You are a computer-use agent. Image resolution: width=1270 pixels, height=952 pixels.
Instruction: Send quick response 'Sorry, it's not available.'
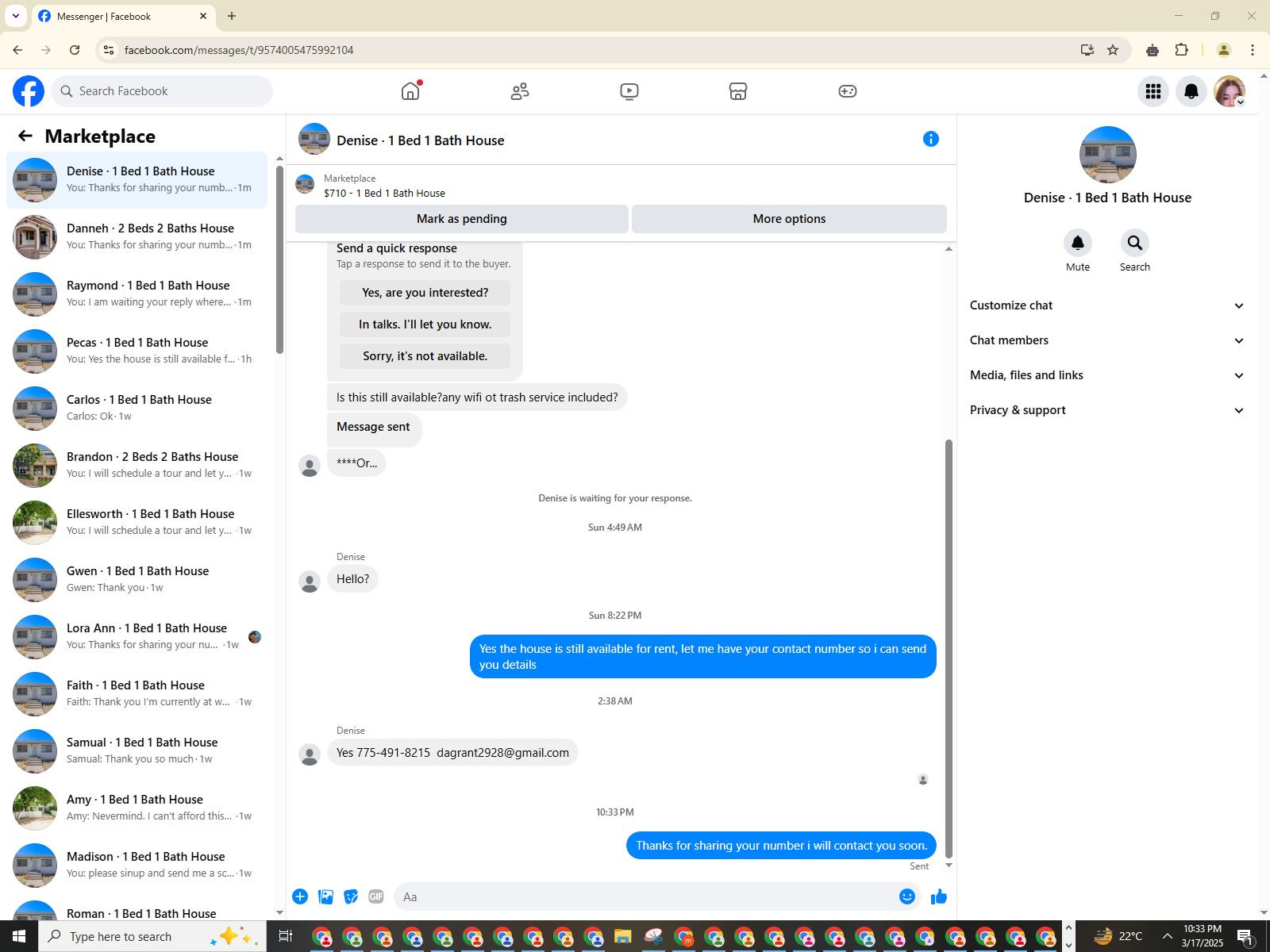tap(425, 356)
